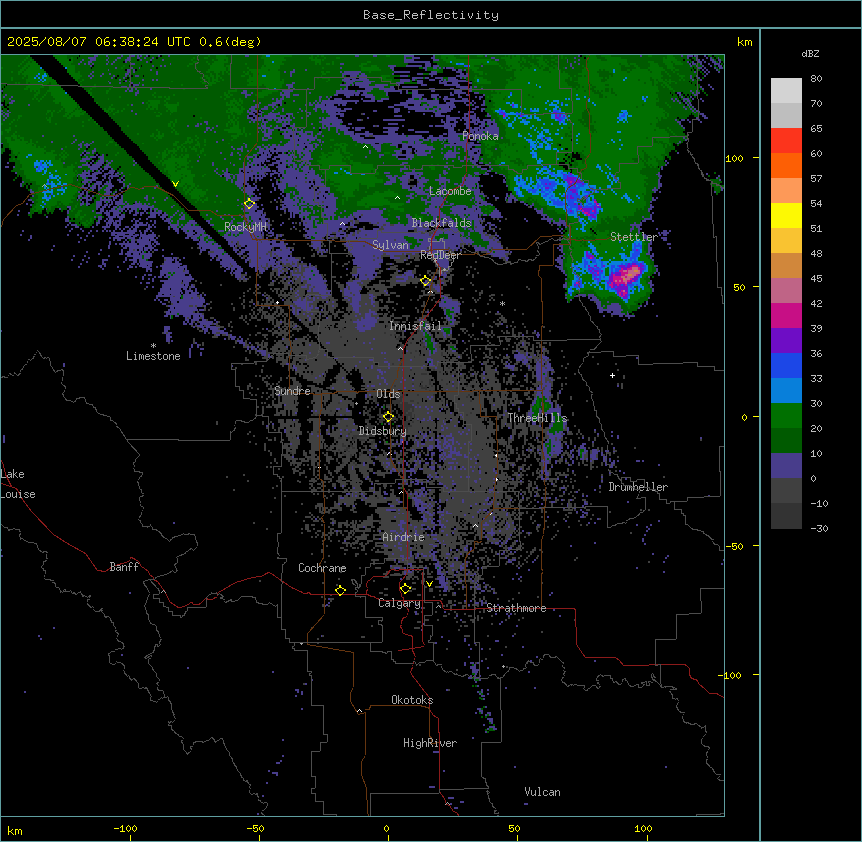Image resolution: width=862 pixels, height=842 pixels.
Task: Click the Airdrie town label
Action: (403, 537)
